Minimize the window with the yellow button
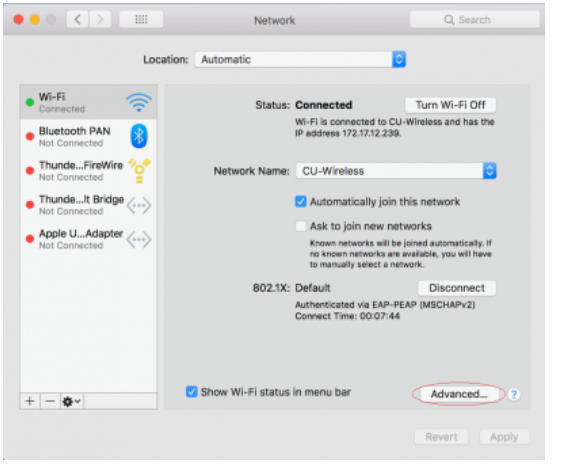Screen dimensions: 562x467 tap(35, 19)
